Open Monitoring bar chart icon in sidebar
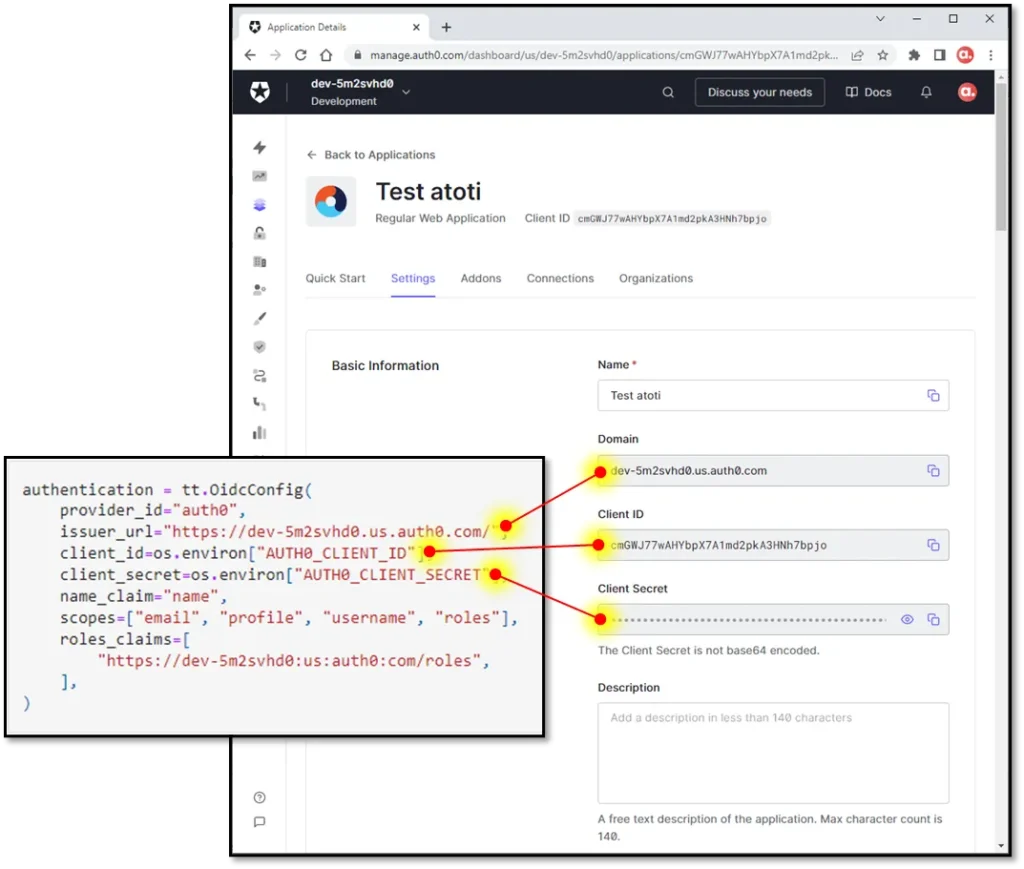 260,433
